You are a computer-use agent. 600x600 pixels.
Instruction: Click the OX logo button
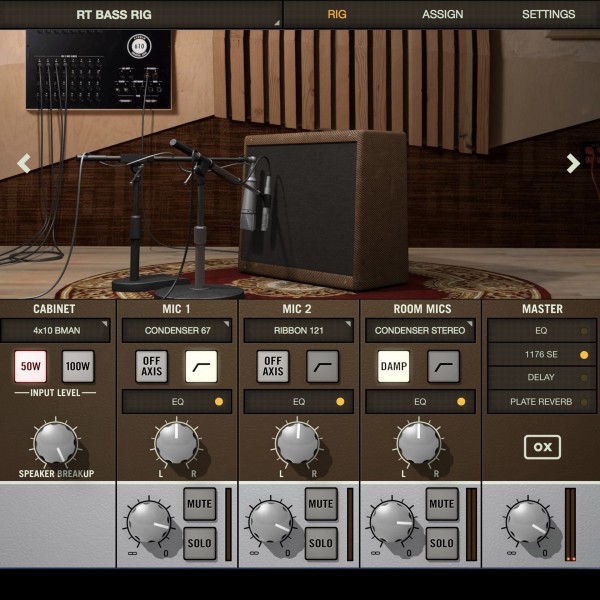click(542, 447)
